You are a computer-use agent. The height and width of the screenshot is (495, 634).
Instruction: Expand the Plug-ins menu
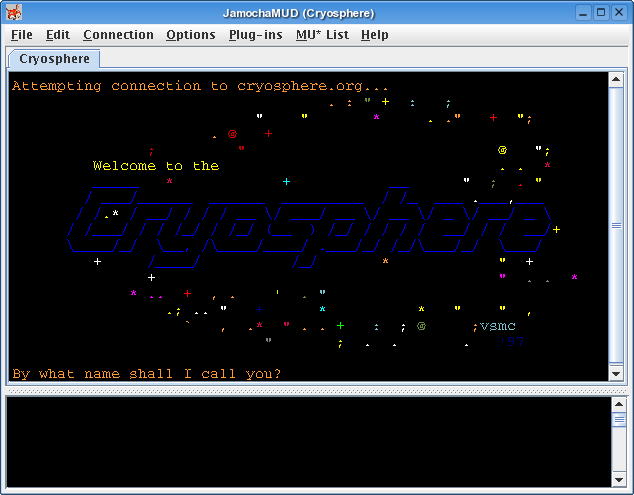click(255, 35)
